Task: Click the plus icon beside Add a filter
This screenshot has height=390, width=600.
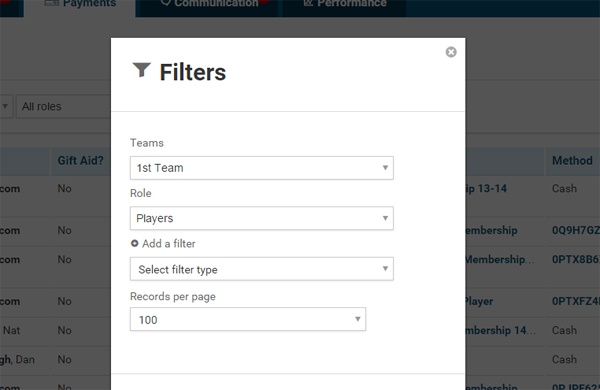Action: point(134,243)
